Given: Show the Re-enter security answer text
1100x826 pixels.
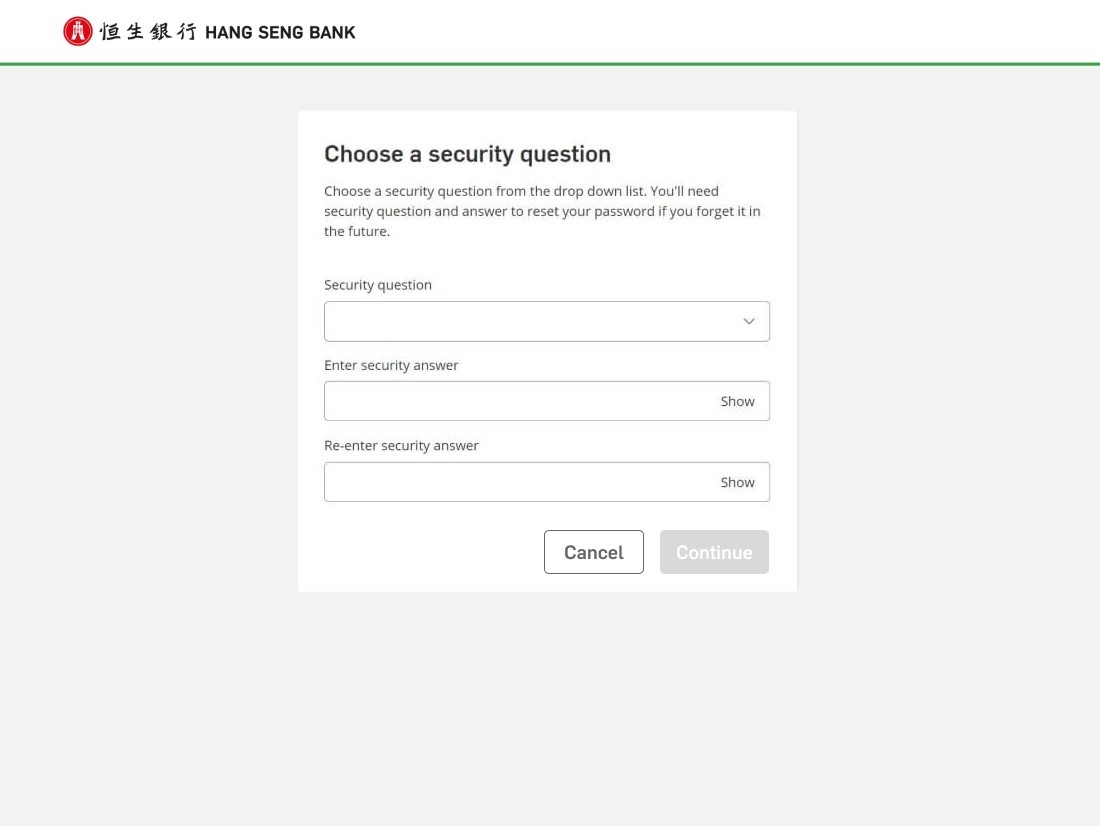Looking at the screenshot, I should tap(737, 482).
